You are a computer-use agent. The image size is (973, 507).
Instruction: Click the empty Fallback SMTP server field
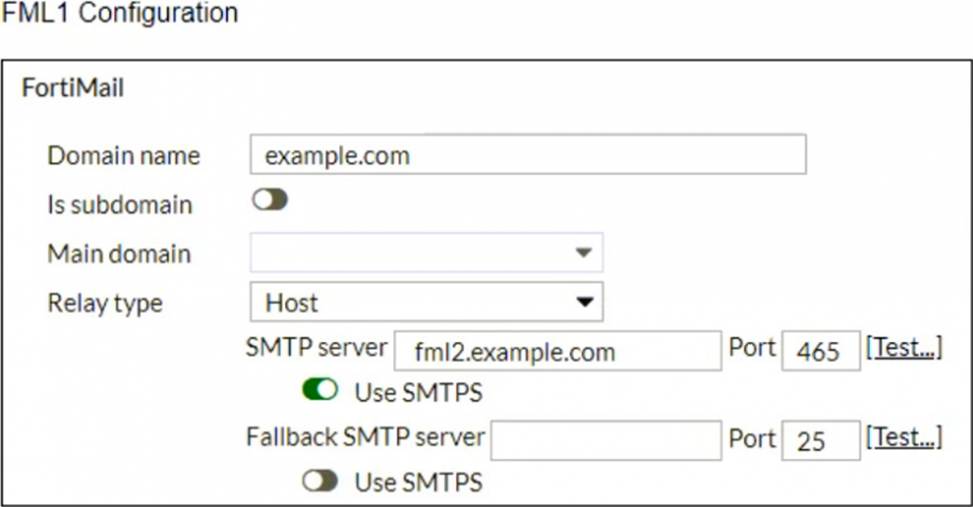(606, 441)
